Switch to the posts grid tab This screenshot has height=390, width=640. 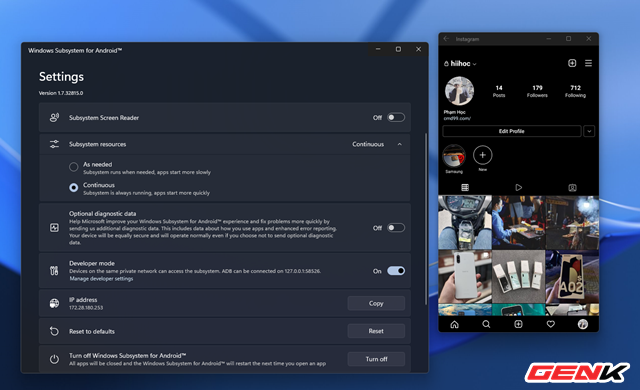pos(465,188)
